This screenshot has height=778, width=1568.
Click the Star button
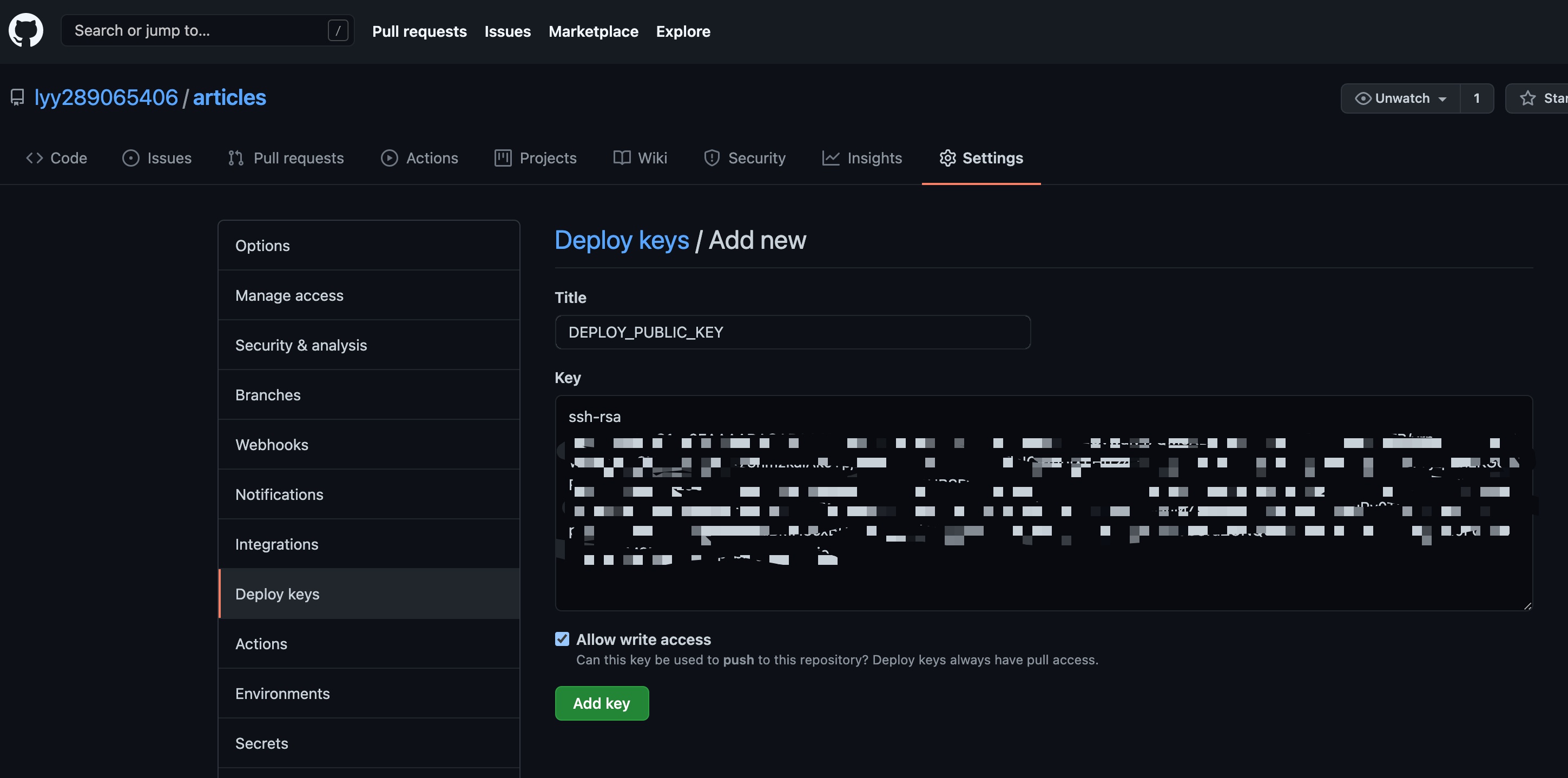(1538, 98)
